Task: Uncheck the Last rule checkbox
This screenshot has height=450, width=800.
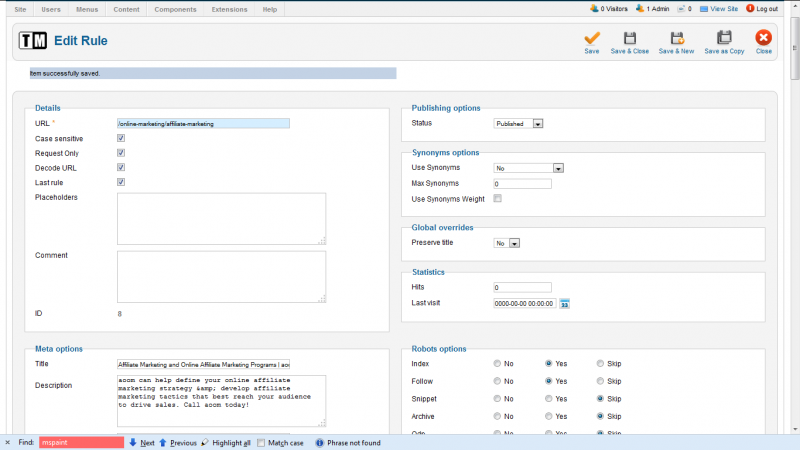Action: click(121, 182)
